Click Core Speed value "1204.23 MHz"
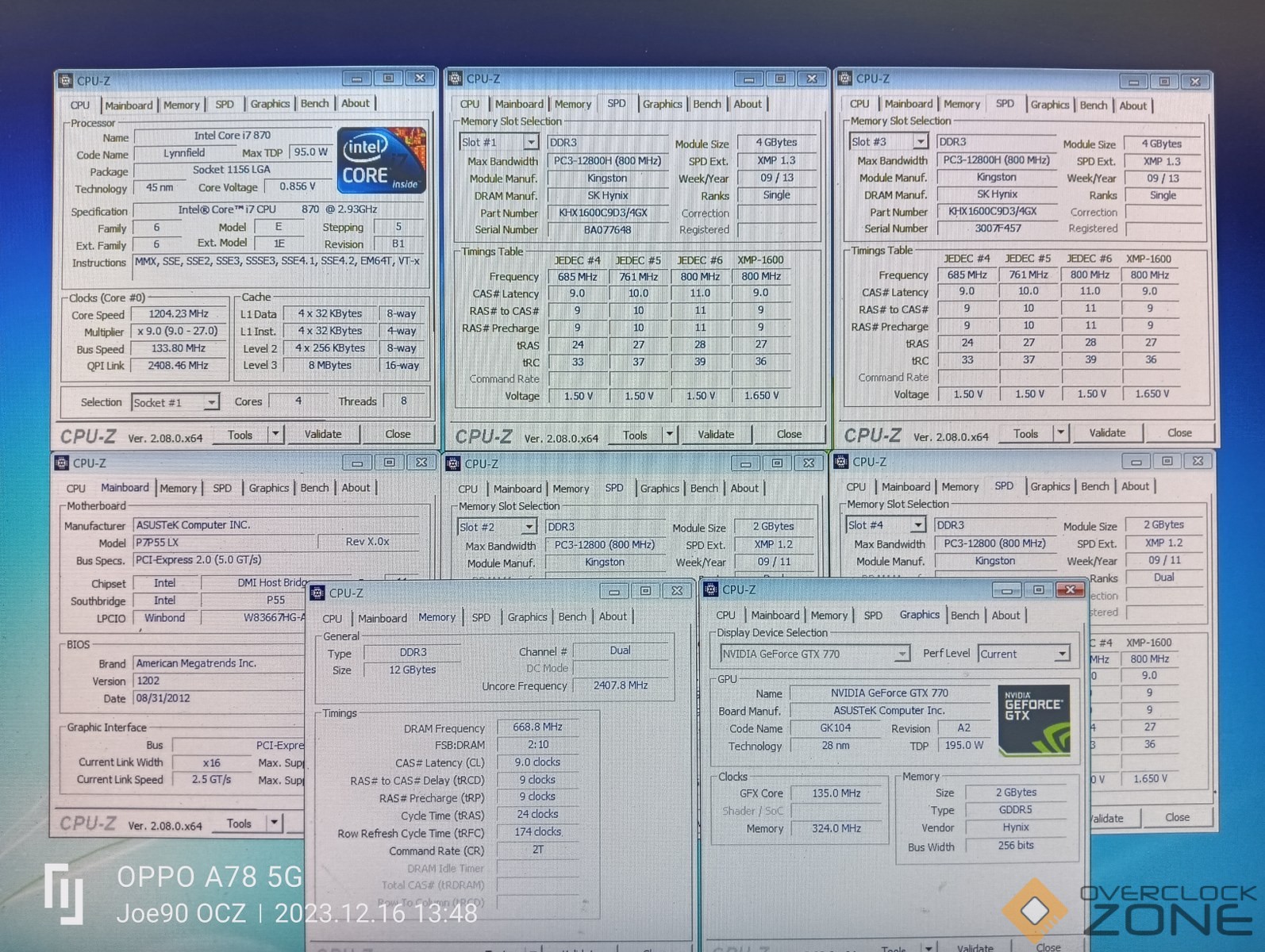 (x=179, y=314)
